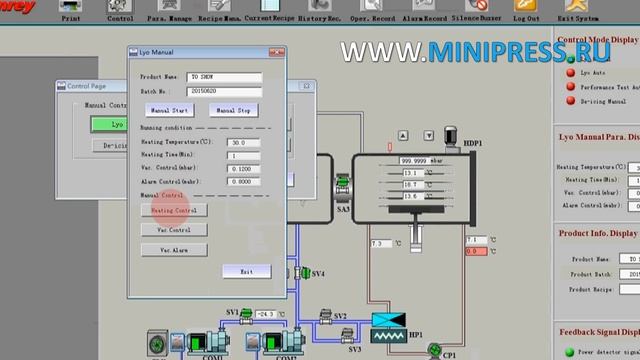
Task: Click the CP1 pump icon
Action: coord(435,351)
